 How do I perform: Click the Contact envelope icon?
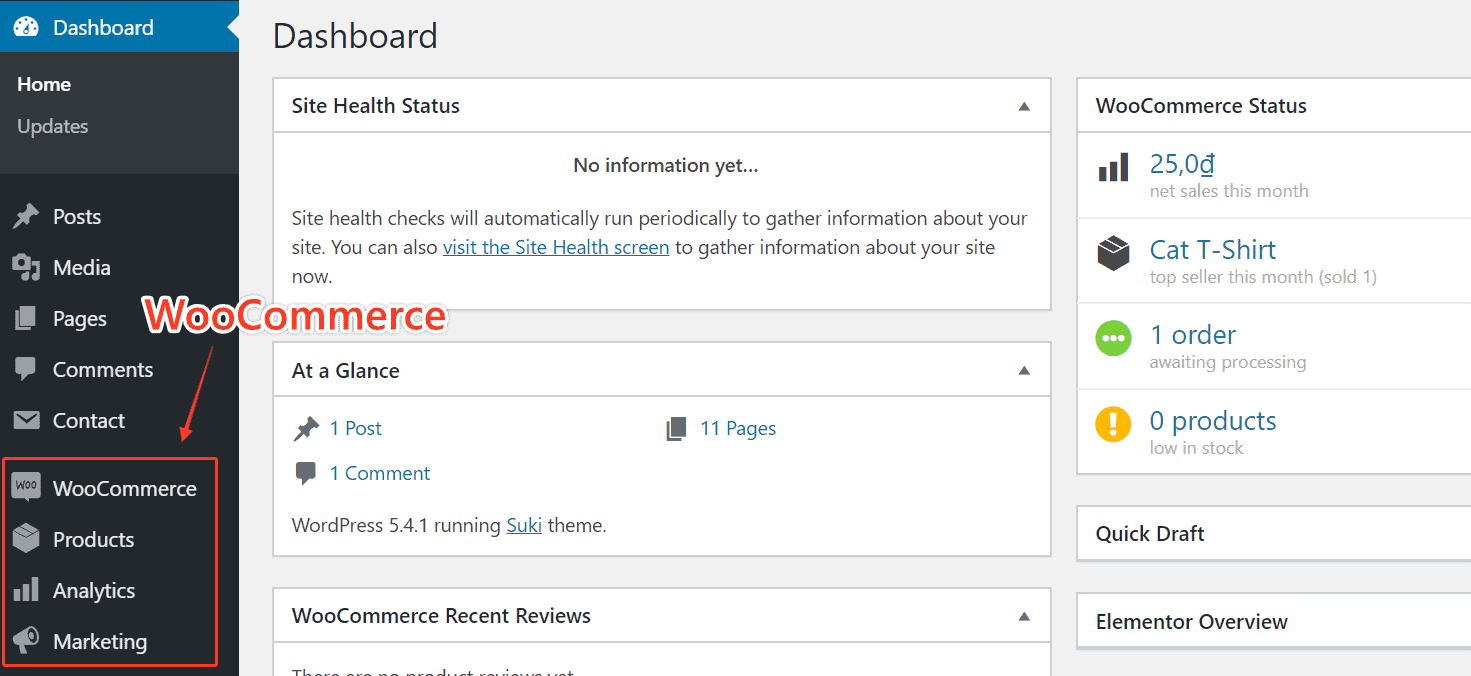pos(26,420)
